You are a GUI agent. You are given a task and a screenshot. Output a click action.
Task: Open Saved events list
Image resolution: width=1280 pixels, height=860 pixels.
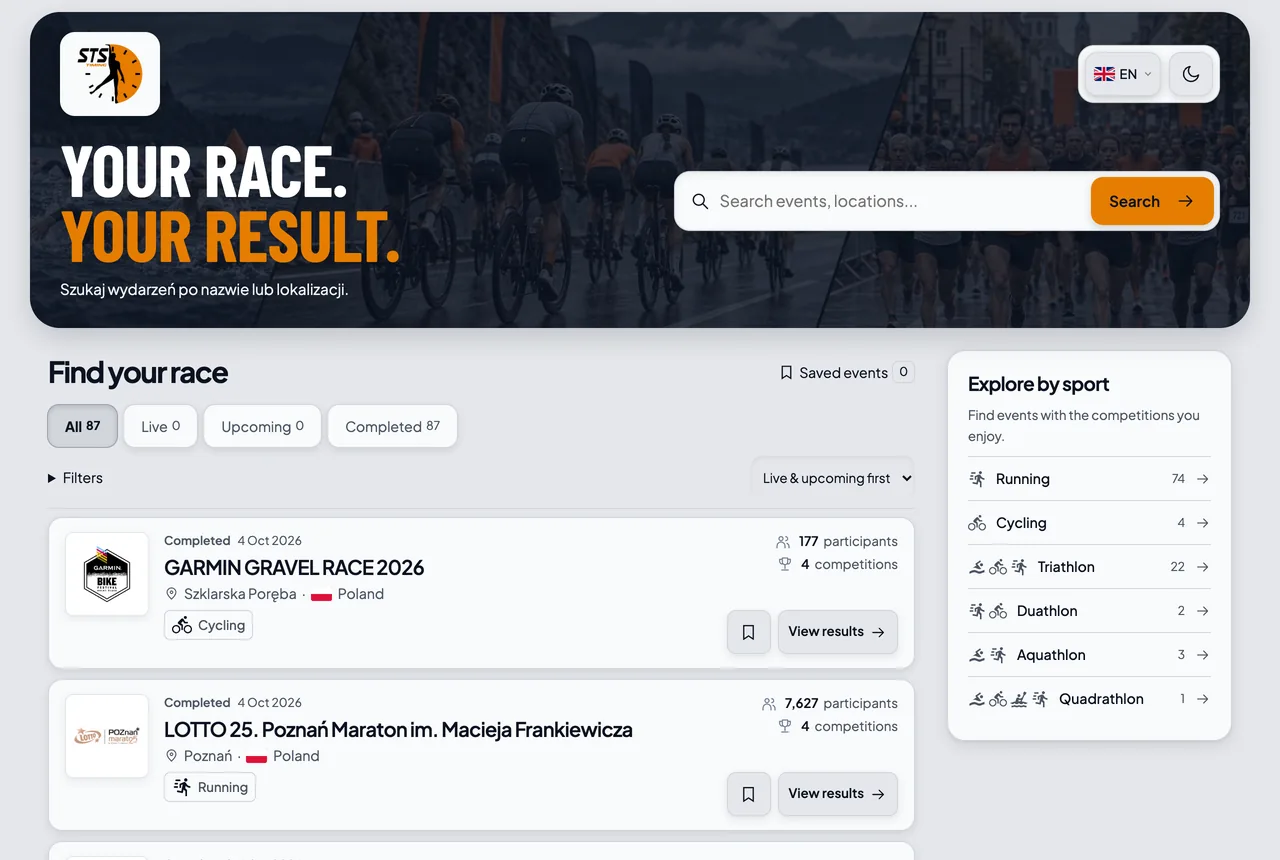tap(846, 373)
